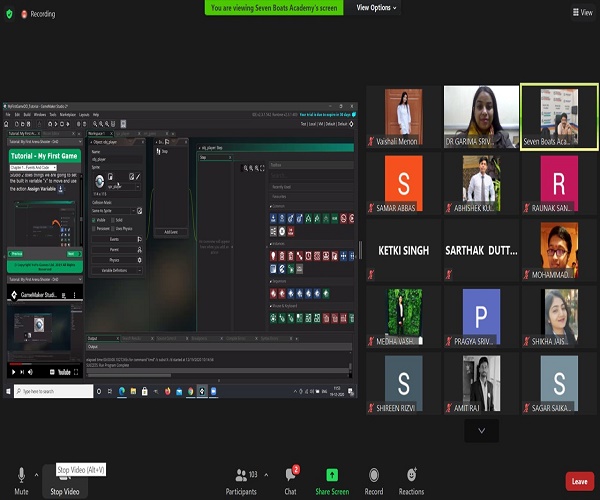Screen dimensions: 600x500
Task: Click the tutorial Previous button
Action: pyautogui.click(x=16, y=254)
